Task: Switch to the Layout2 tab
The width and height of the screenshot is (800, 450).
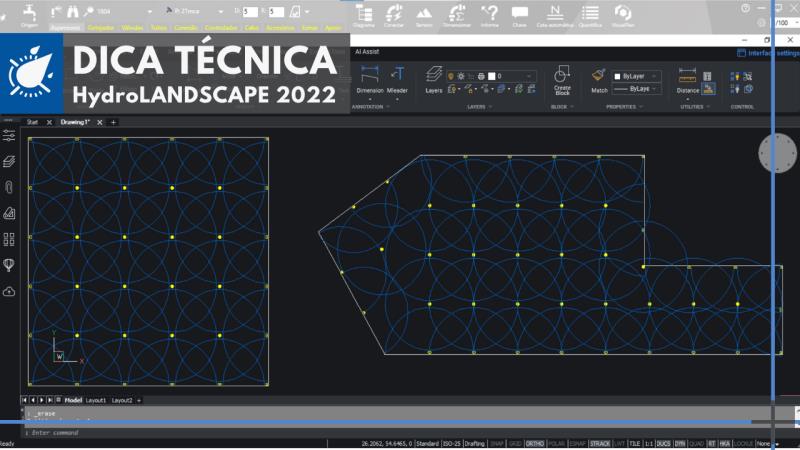Action: click(x=122, y=401)
